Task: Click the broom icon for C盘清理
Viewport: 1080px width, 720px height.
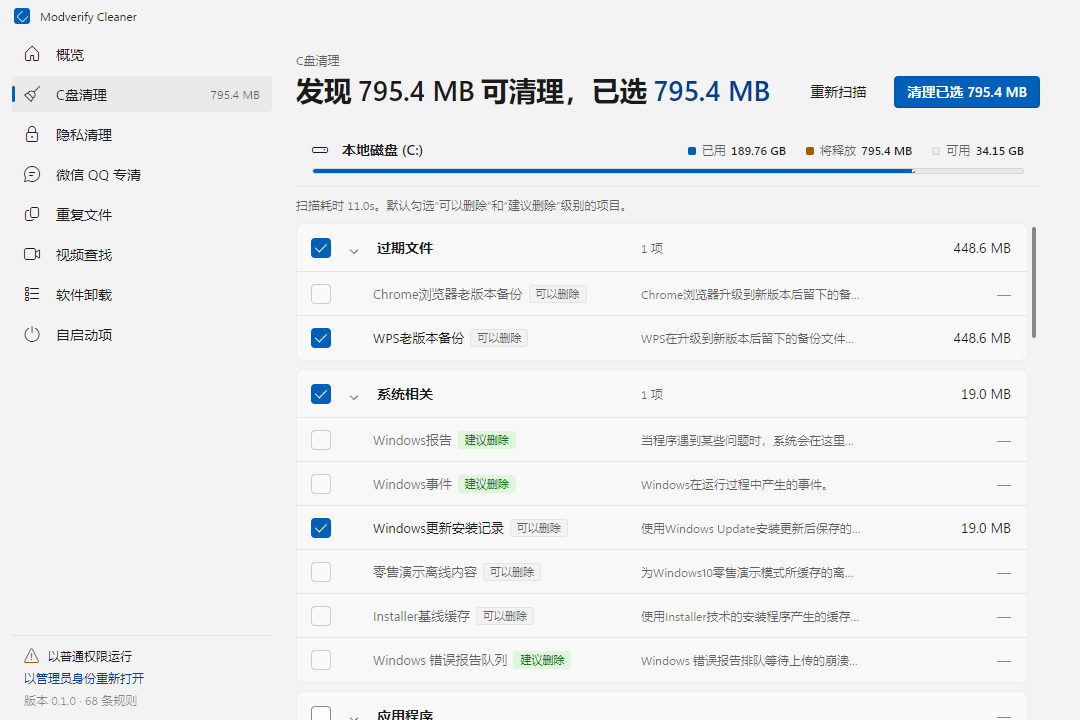Action: pos(32,94)
